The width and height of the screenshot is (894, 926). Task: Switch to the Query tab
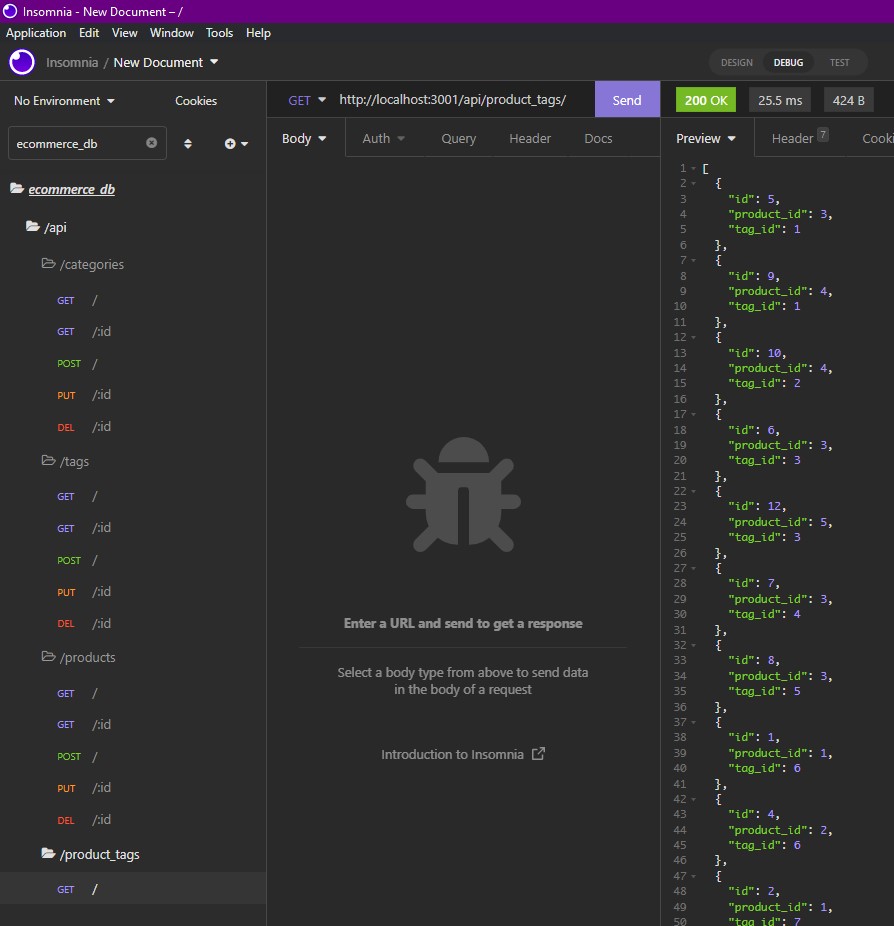(x=459, y=138)
